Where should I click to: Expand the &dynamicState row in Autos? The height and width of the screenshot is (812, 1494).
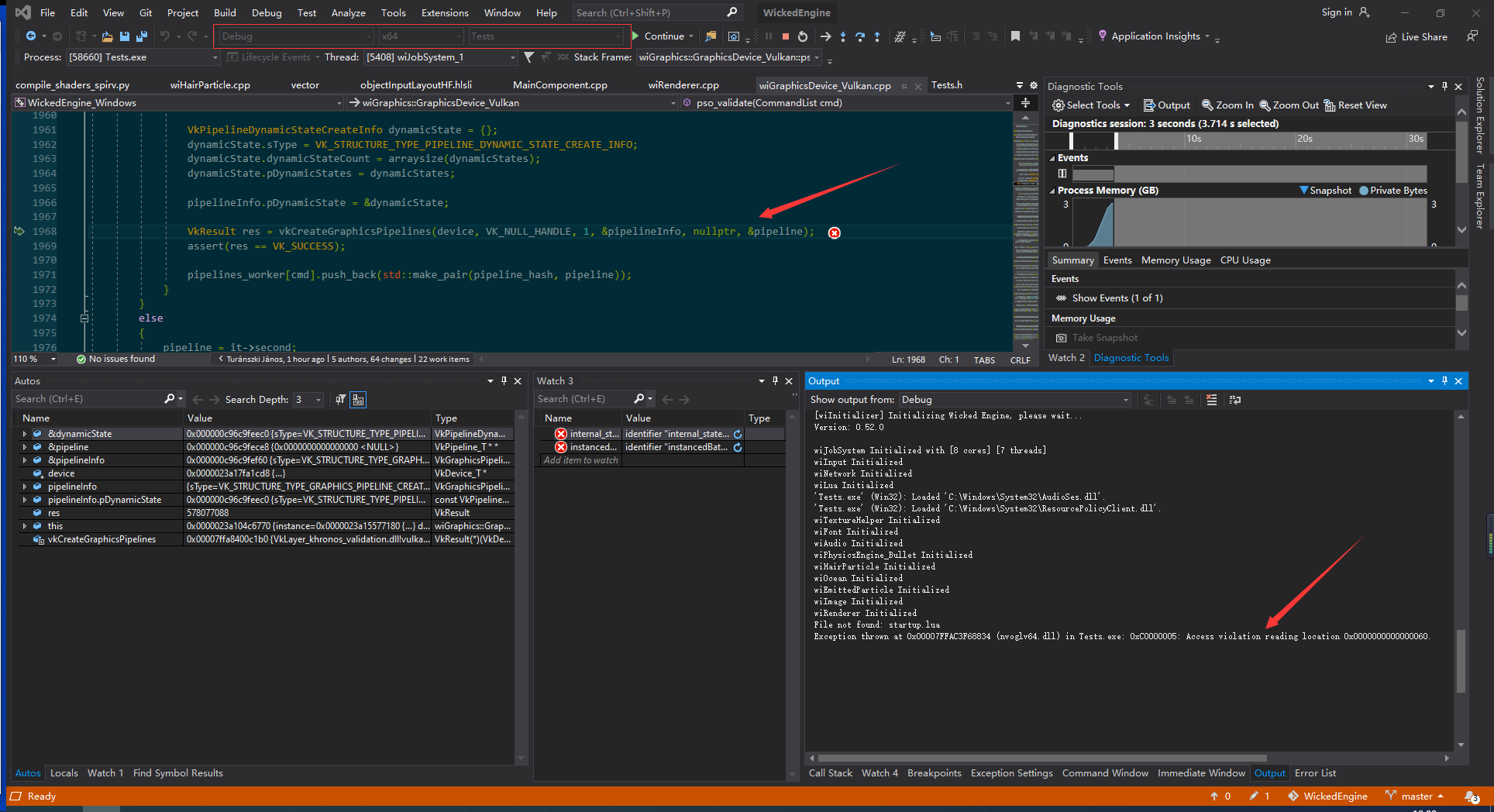coord(25,434)
